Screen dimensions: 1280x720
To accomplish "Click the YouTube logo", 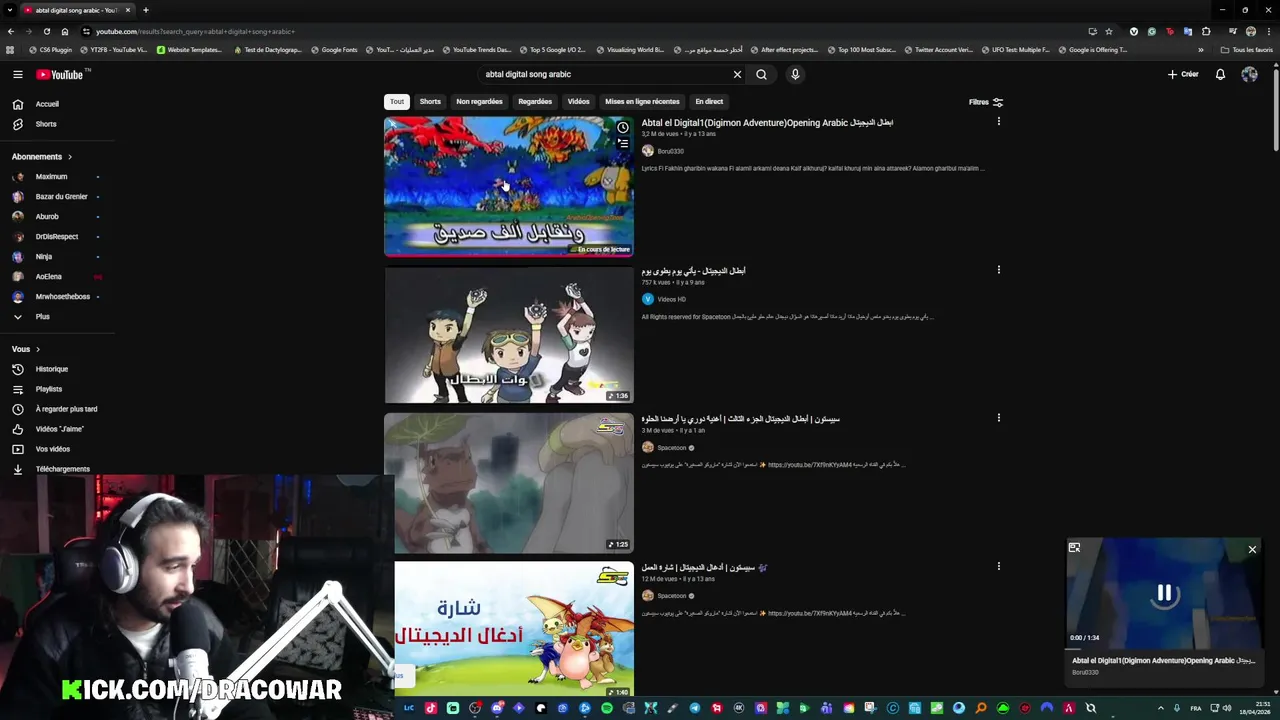I will (x=61, y=74).
